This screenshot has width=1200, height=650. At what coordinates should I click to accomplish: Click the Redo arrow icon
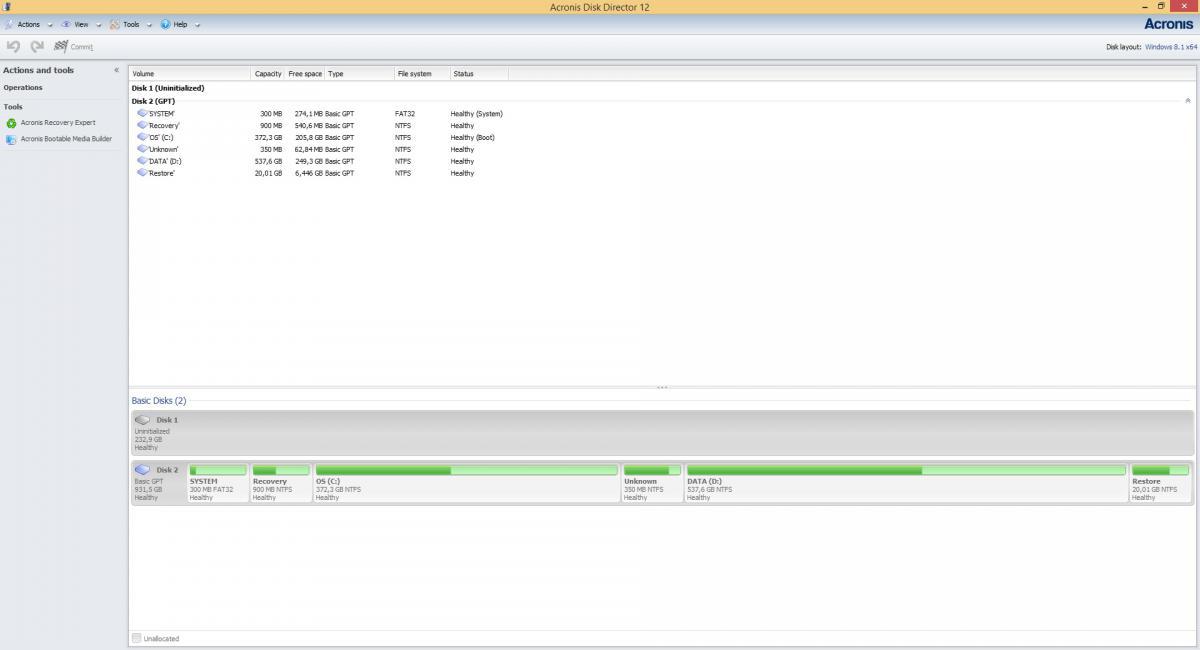[37, 46]
